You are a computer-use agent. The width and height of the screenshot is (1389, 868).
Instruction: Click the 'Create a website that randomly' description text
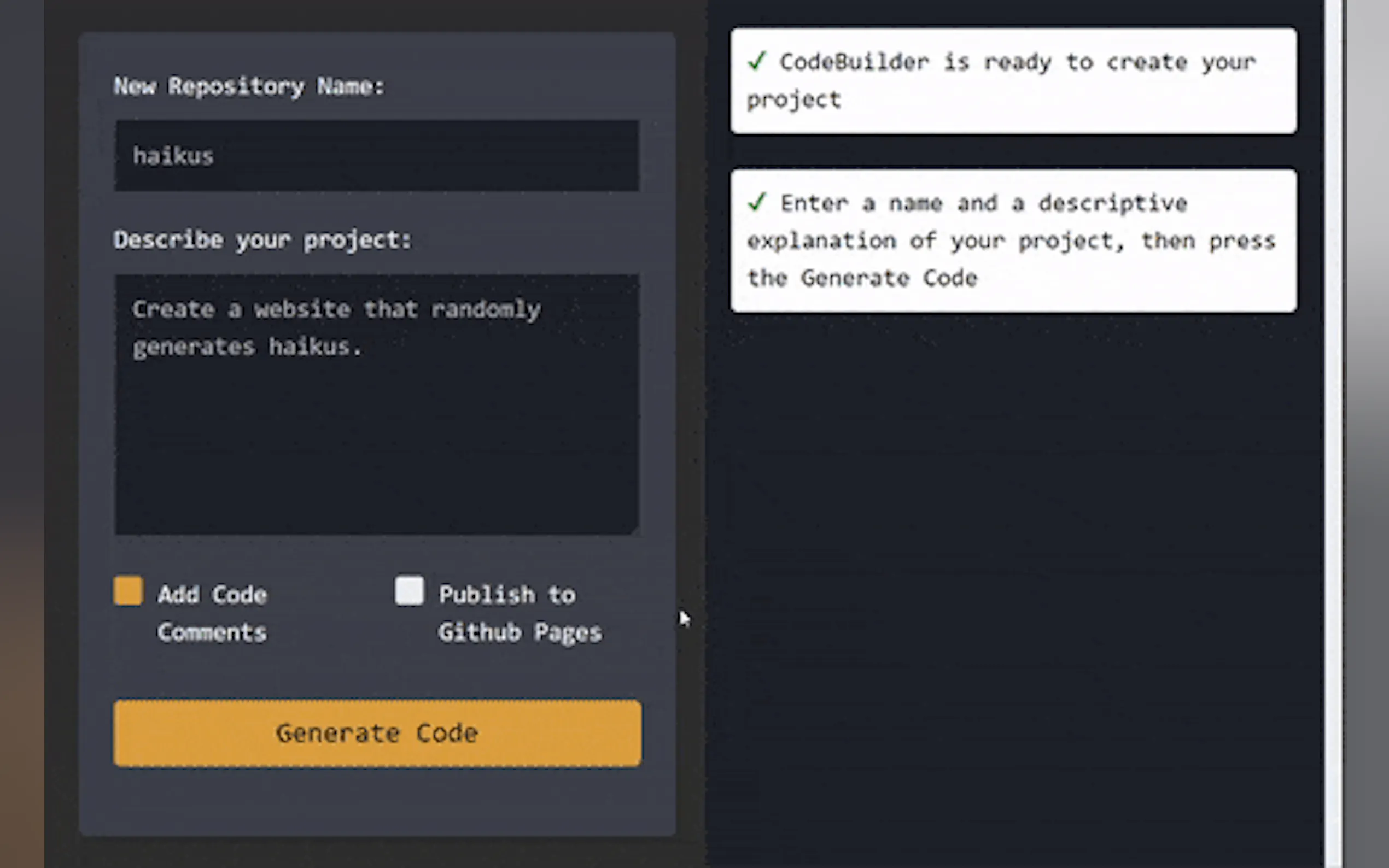point(336,309)
